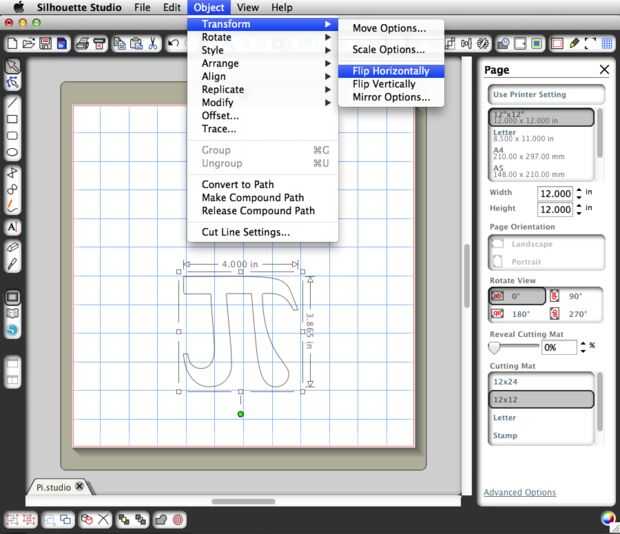Click into the Width input field
This screenshot has height=534, width=620.
coord(555,194)
